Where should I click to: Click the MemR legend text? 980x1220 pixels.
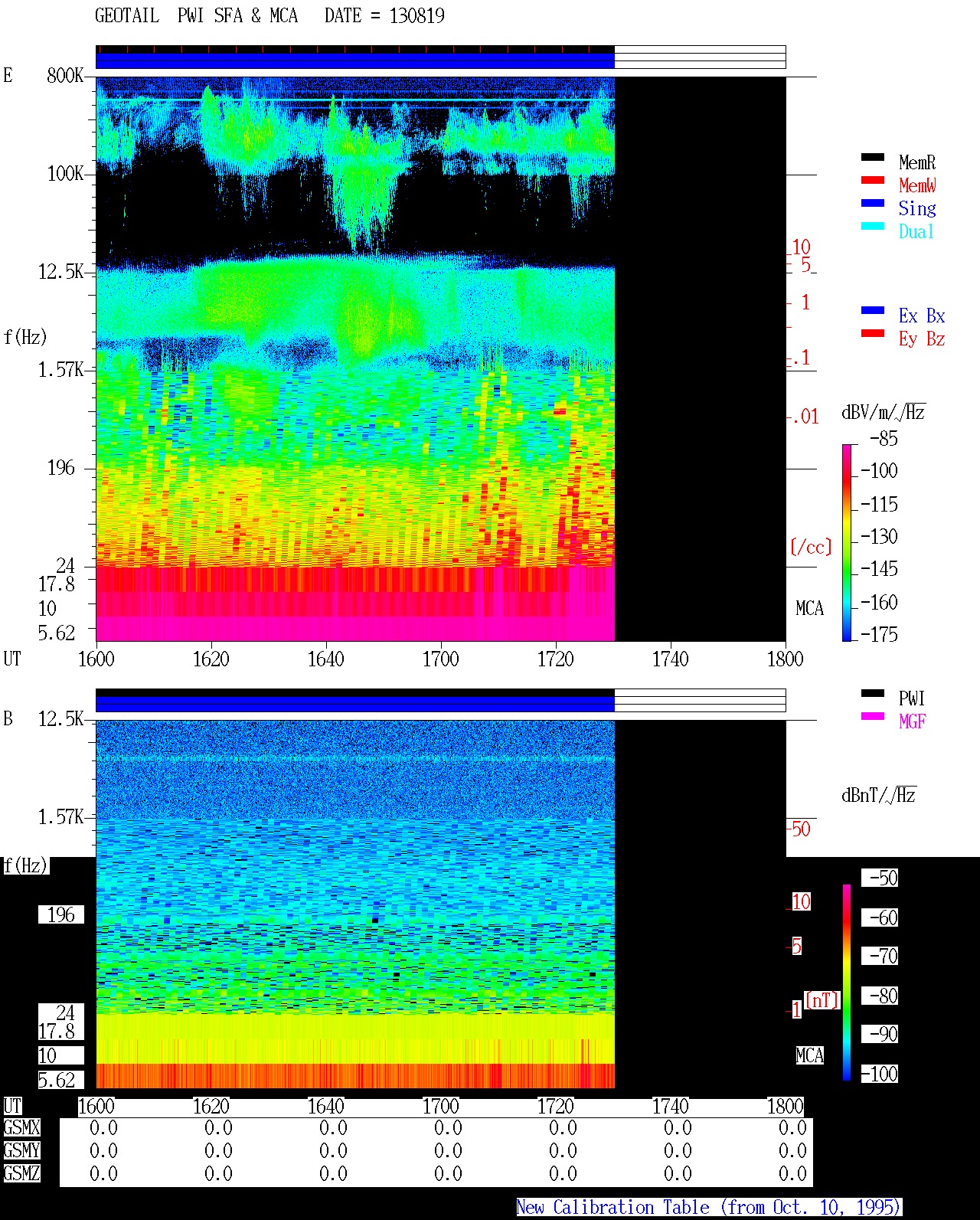(x=917, y=162)
